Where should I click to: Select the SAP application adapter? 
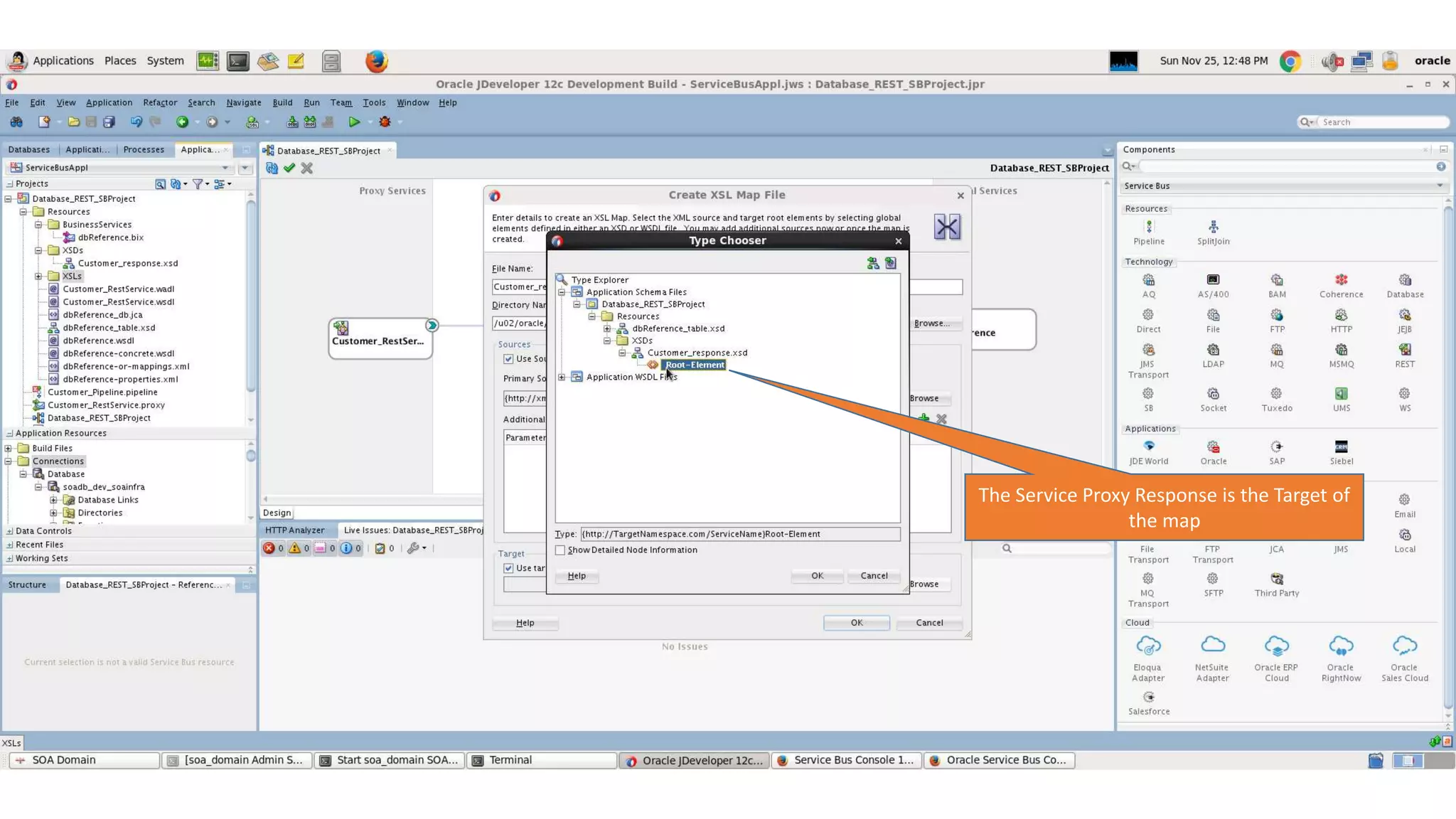1277,447
